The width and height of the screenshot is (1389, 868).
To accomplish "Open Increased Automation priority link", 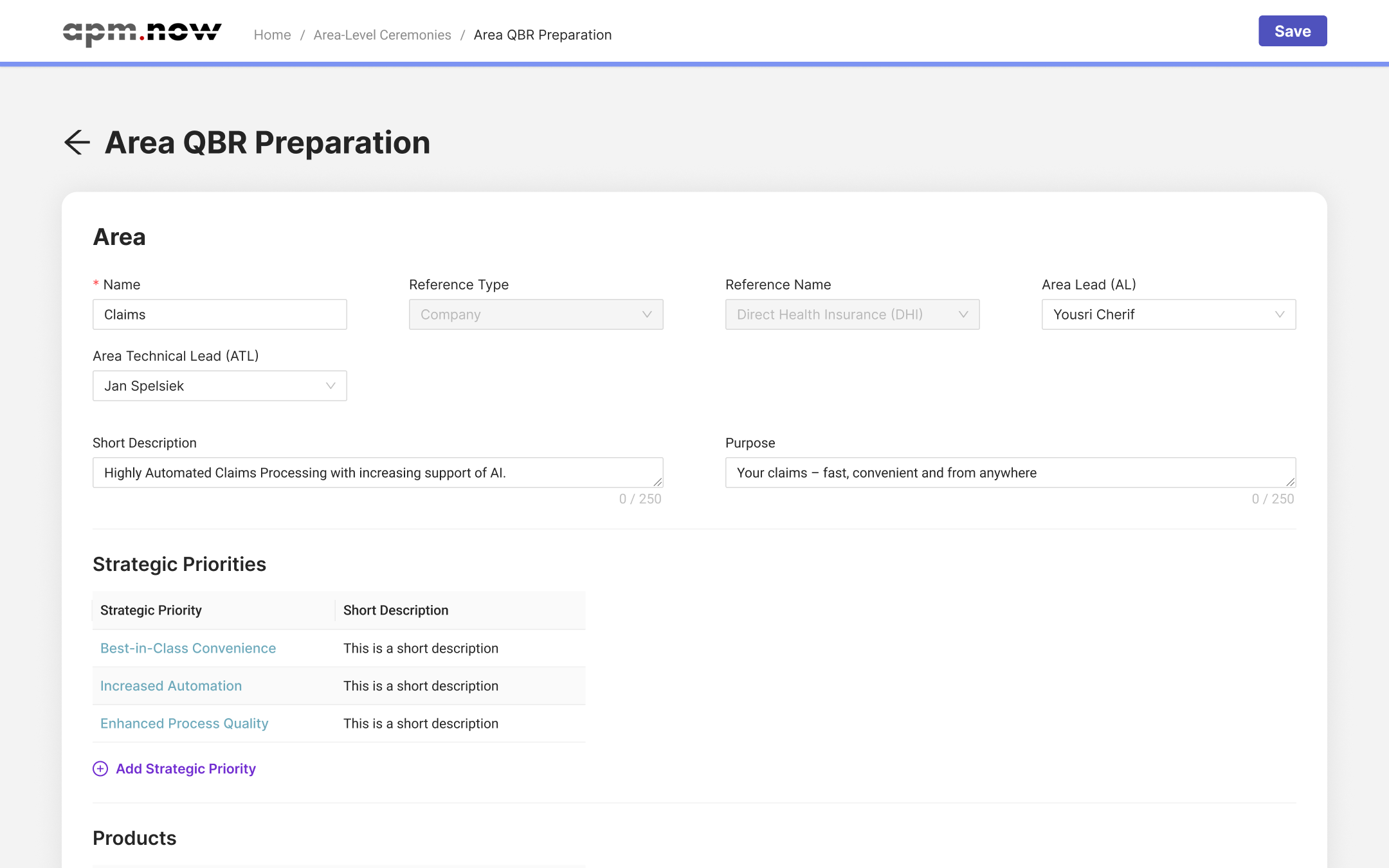I will (171, 686).
